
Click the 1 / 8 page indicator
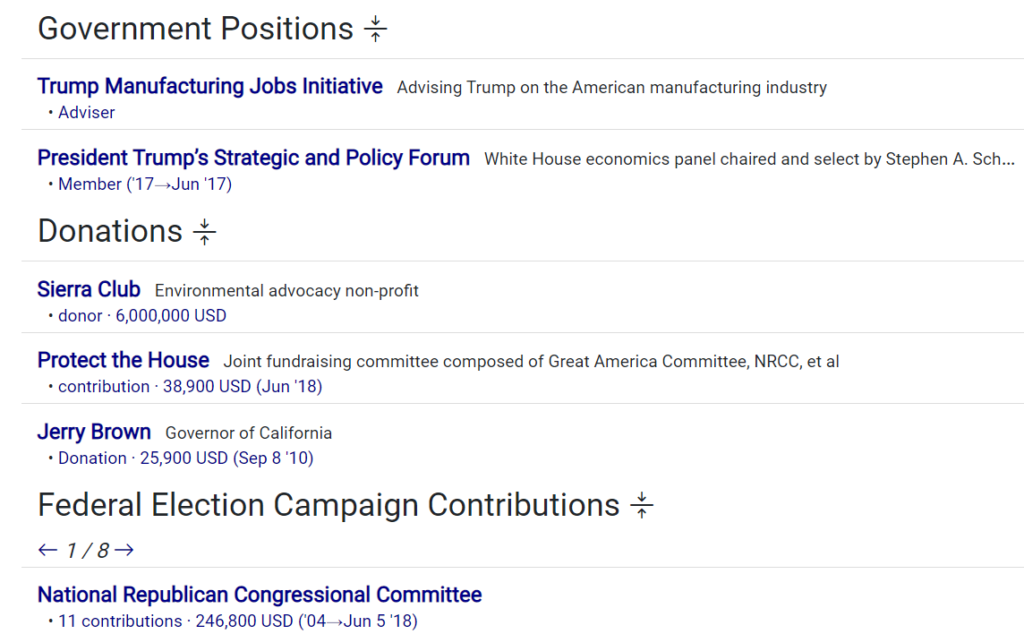tap(87, 550)
